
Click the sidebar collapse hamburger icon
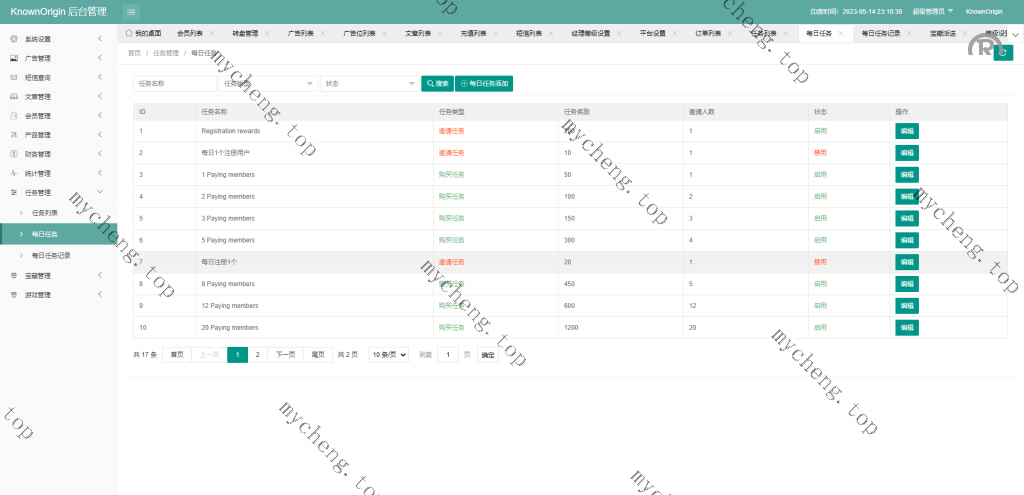(x=132, y=11)
